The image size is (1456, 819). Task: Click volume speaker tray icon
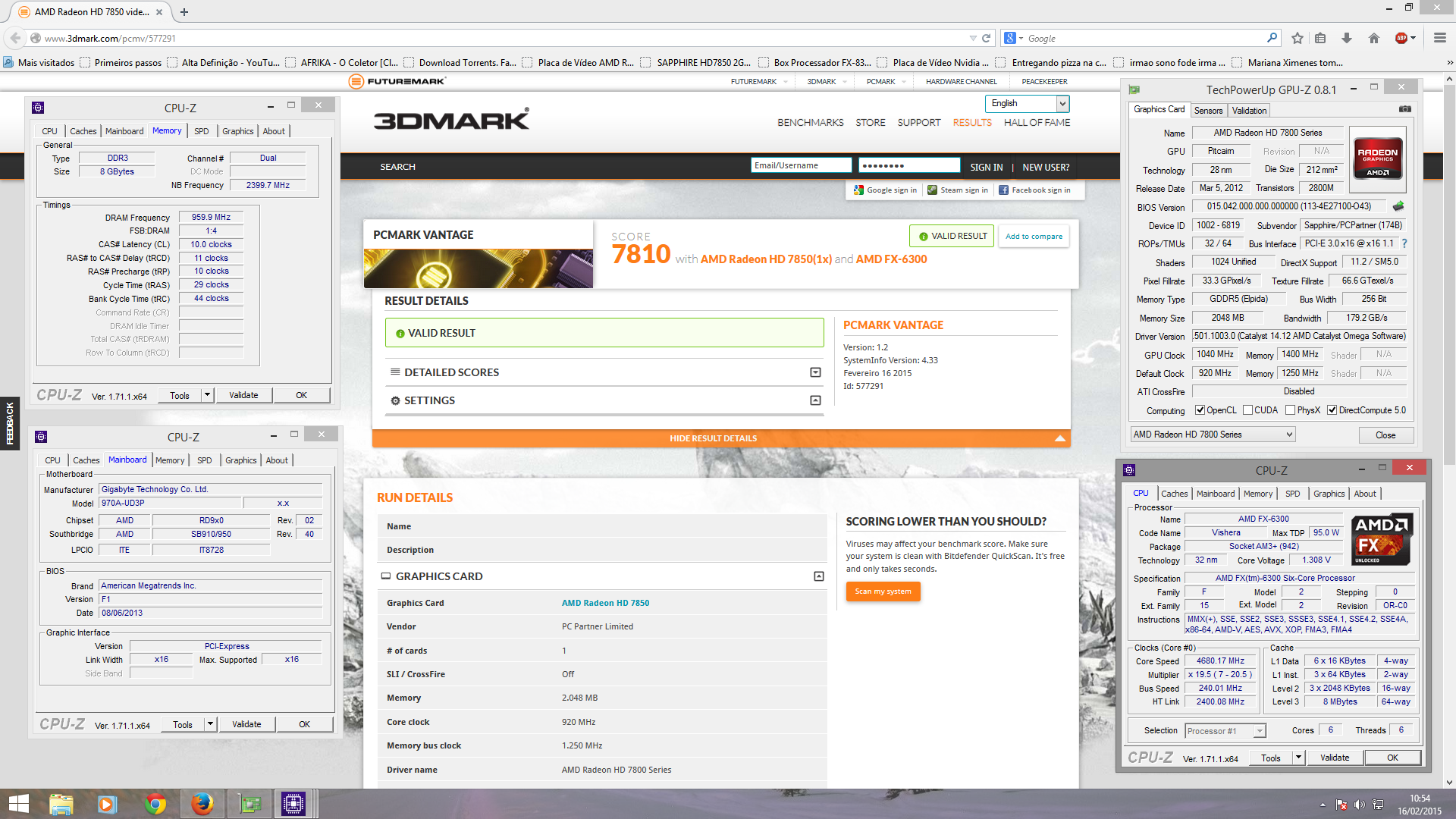(x=1359, y=805)
